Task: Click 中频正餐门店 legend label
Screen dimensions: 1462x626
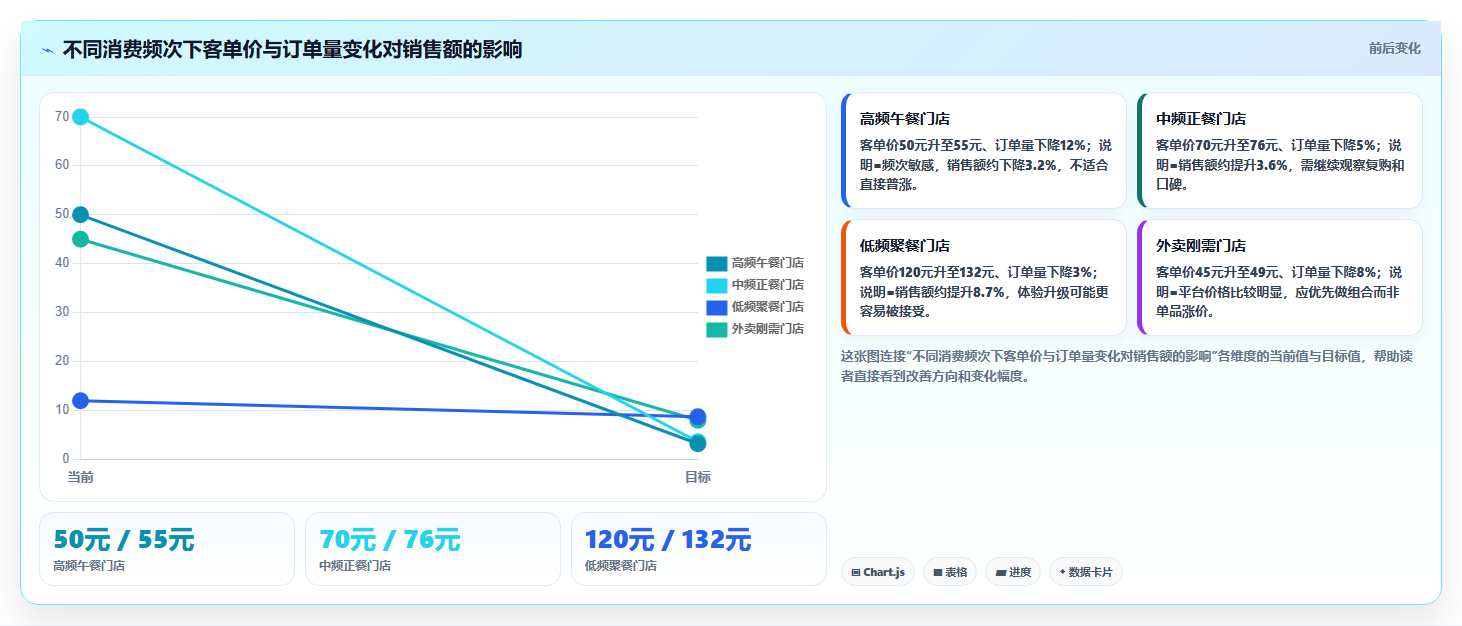Action: [768, 285]
